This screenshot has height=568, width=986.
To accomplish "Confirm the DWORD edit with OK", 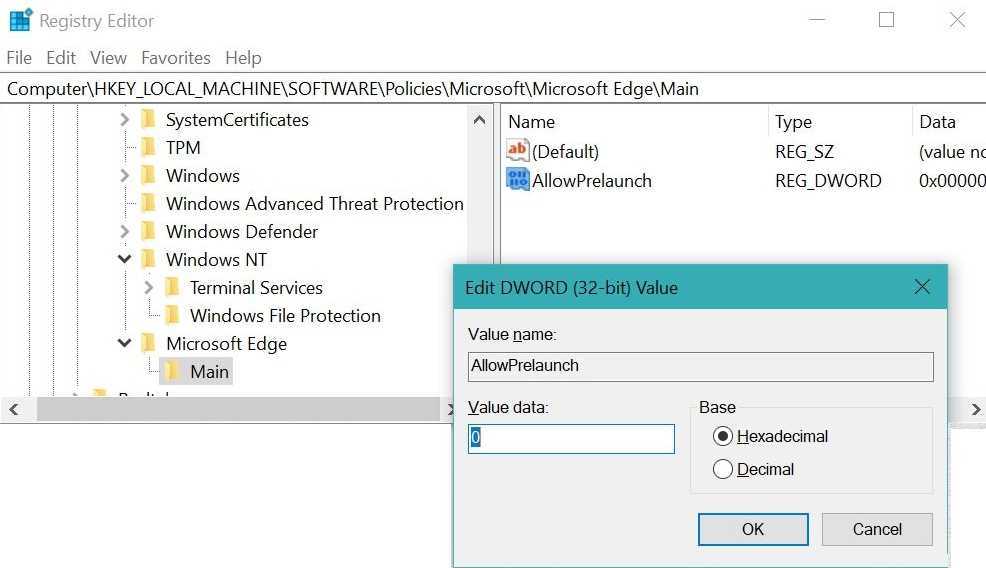I will 753,529.
